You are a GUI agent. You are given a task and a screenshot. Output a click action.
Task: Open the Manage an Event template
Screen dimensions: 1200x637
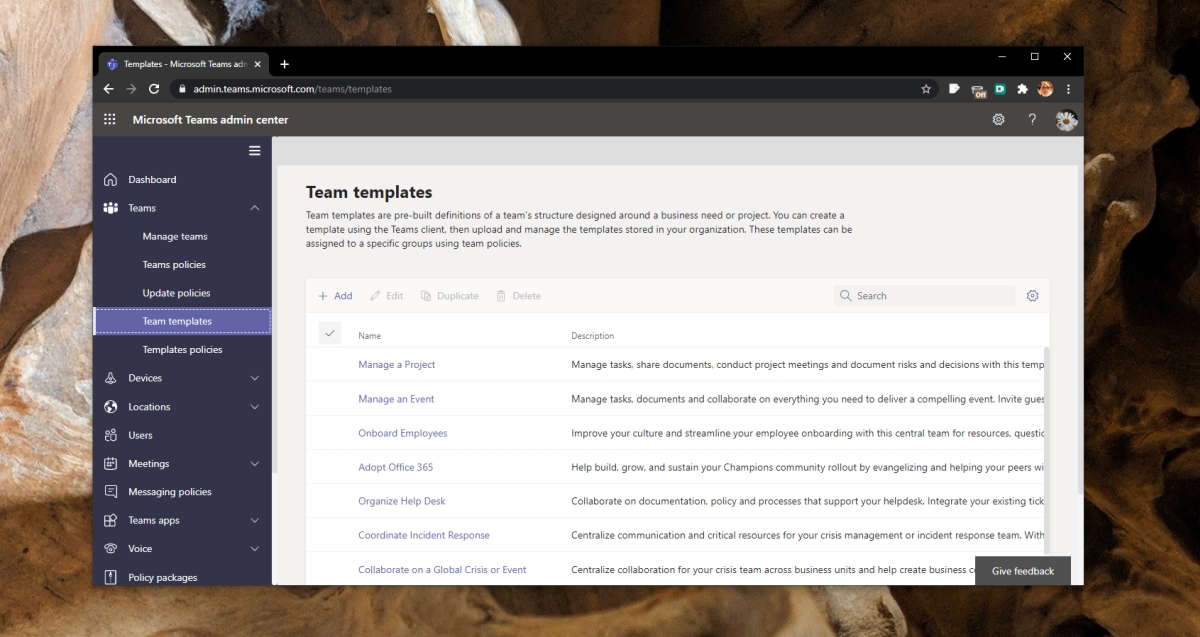coord(396,399)
